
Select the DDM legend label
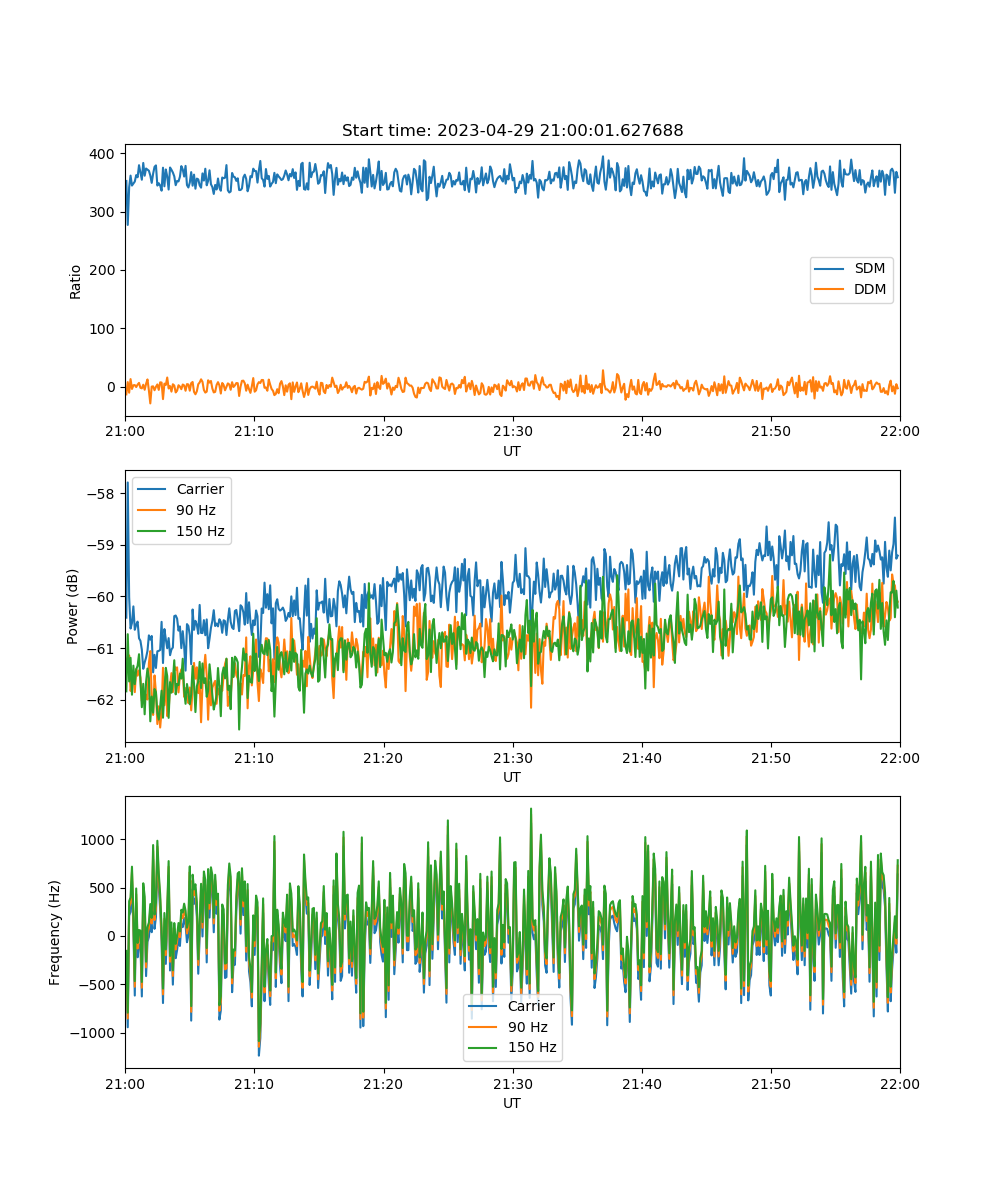tap(871, 290)
